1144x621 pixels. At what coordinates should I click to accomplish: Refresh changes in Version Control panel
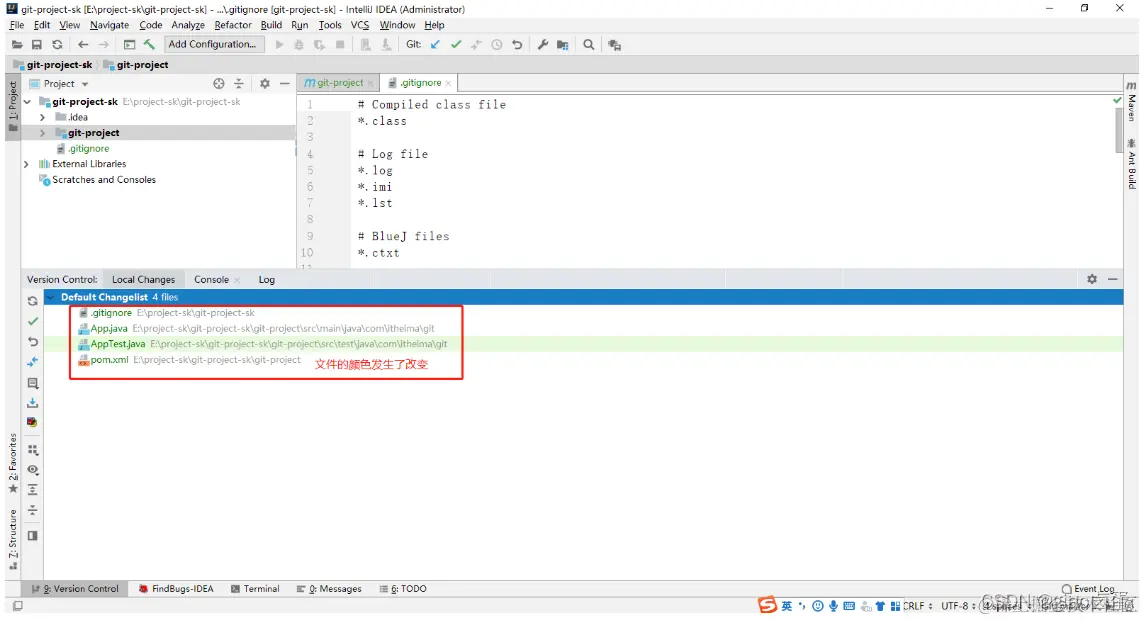click(x=33, y=301)
